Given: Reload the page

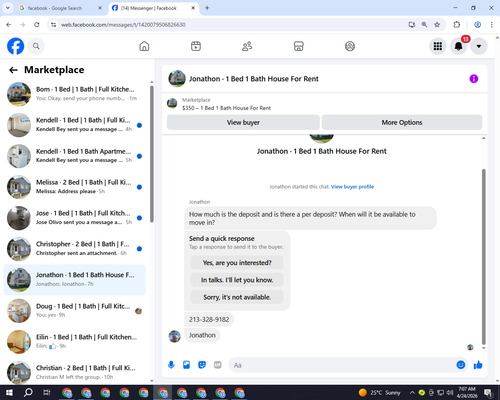Looking at the screenshot, I should click(x=37, y=25).
